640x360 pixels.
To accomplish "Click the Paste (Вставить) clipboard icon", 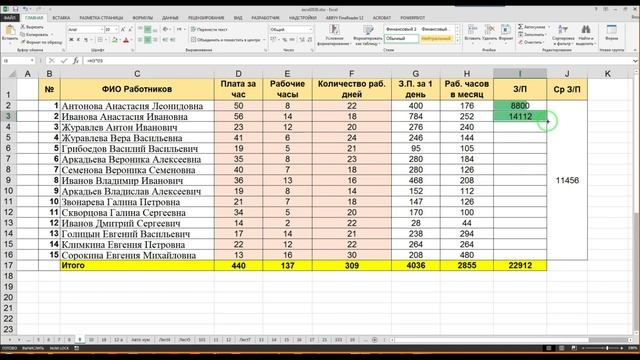I will pyautogui.click(x=10, y=31).
